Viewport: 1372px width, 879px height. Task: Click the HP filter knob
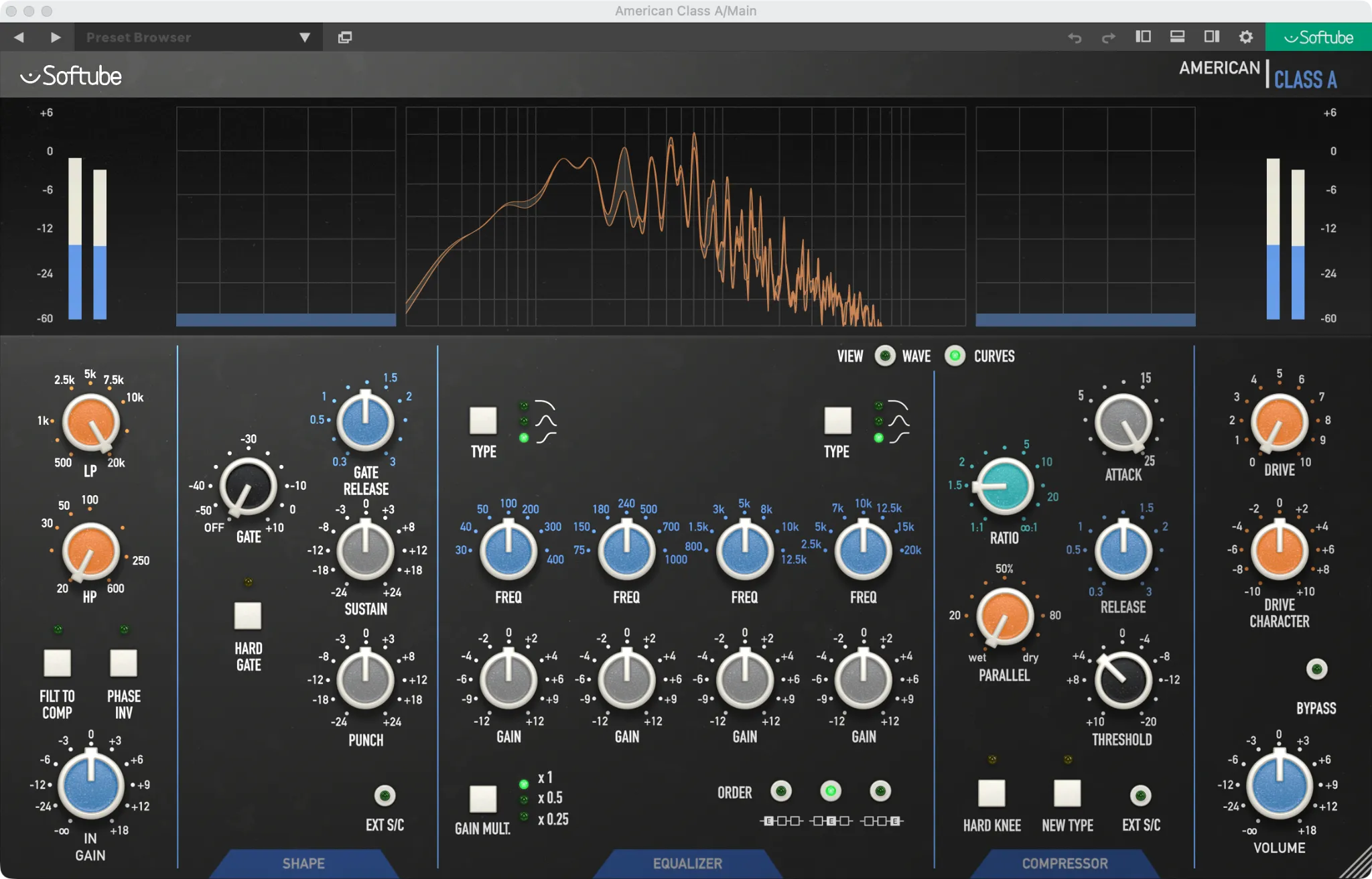[x=90, y=551]
